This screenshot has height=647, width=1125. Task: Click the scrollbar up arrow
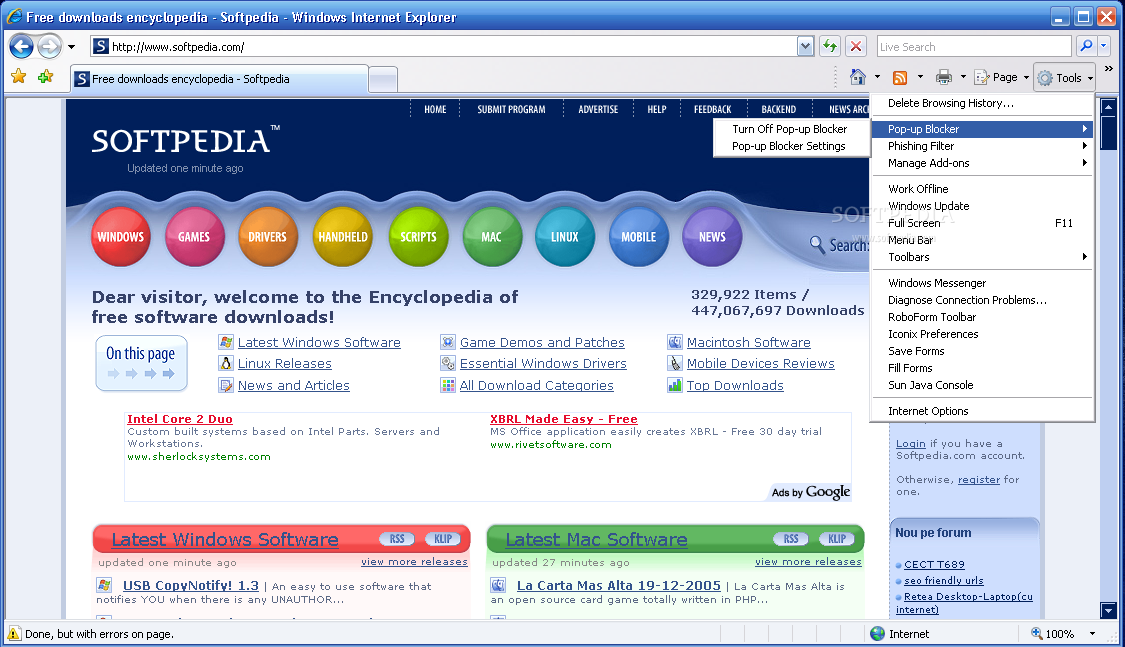pyautogui.click(x=1108, y=108)
